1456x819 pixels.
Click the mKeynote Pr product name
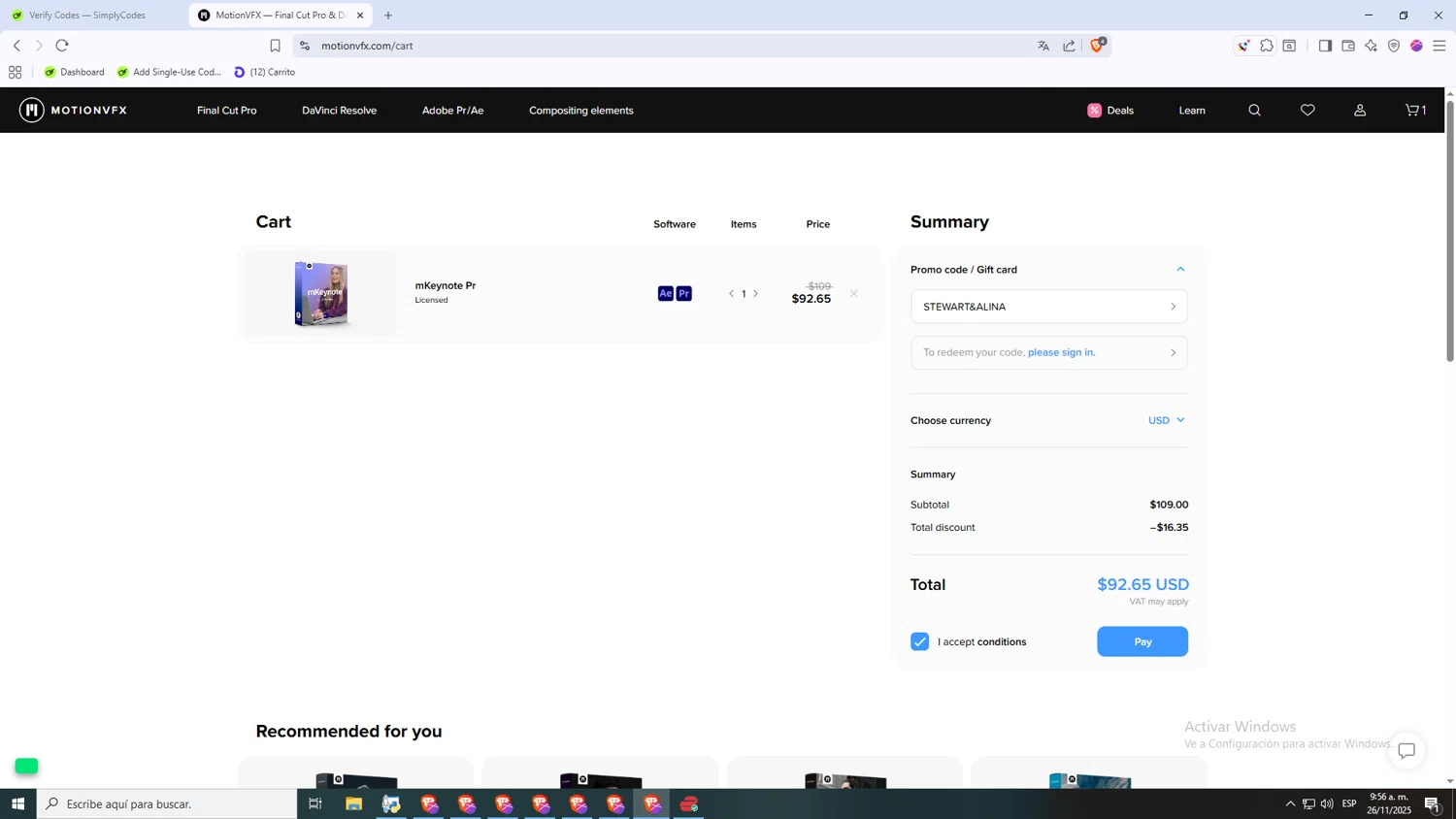point(446,285)
